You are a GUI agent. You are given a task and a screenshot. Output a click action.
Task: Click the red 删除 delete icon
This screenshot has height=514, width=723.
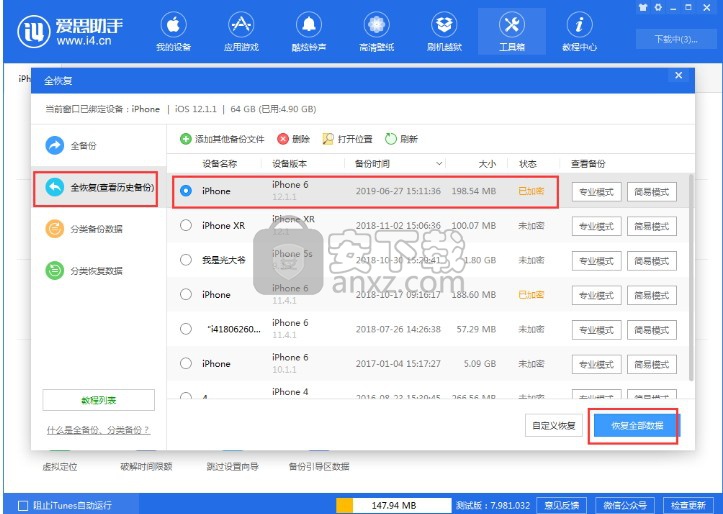click(283, 139)
